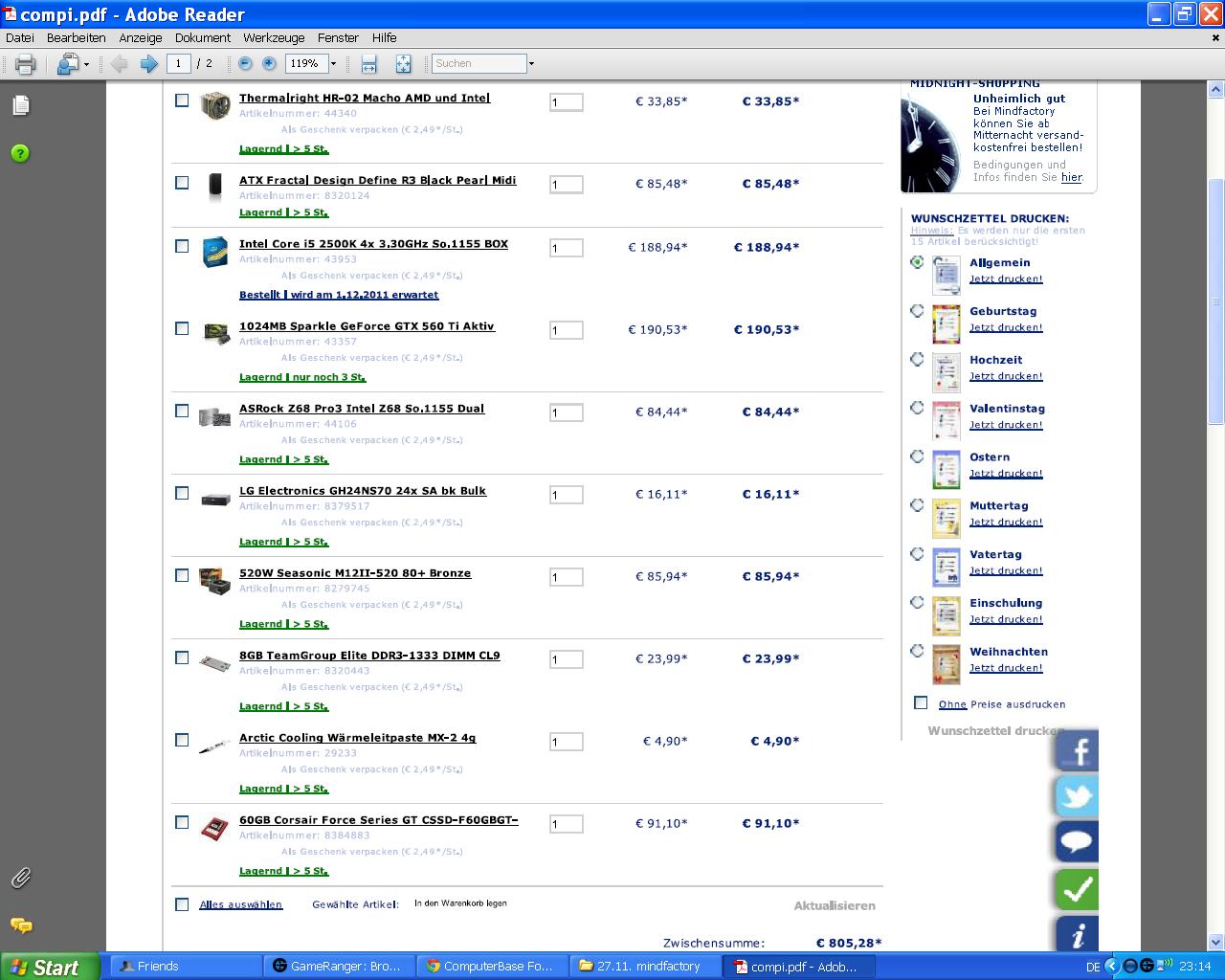Screen dimensions: 1225x980
Task: Open the search options dropdown arrow
Action: pos(531,64)
